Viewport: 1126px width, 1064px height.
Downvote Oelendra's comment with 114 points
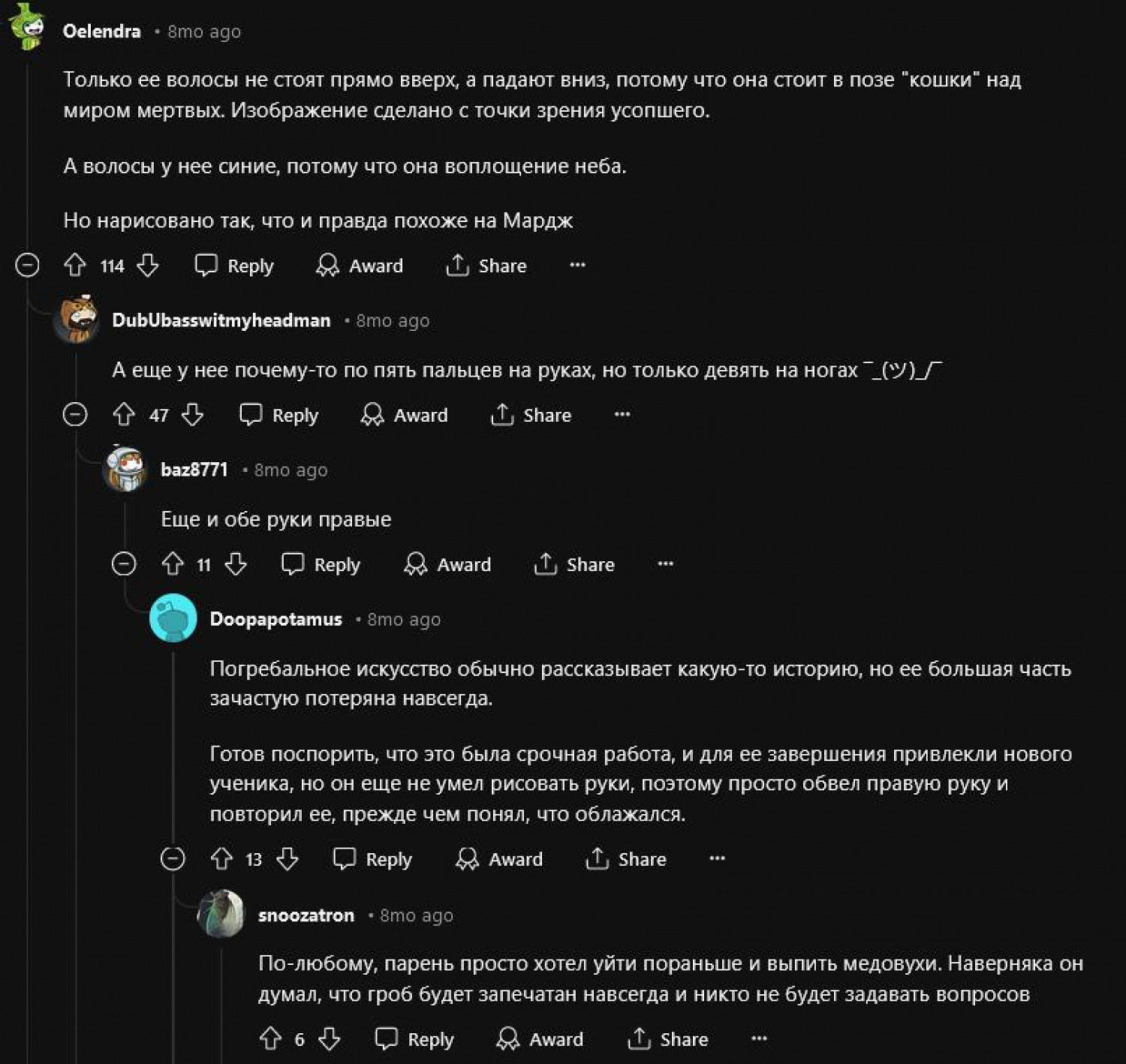148,265
